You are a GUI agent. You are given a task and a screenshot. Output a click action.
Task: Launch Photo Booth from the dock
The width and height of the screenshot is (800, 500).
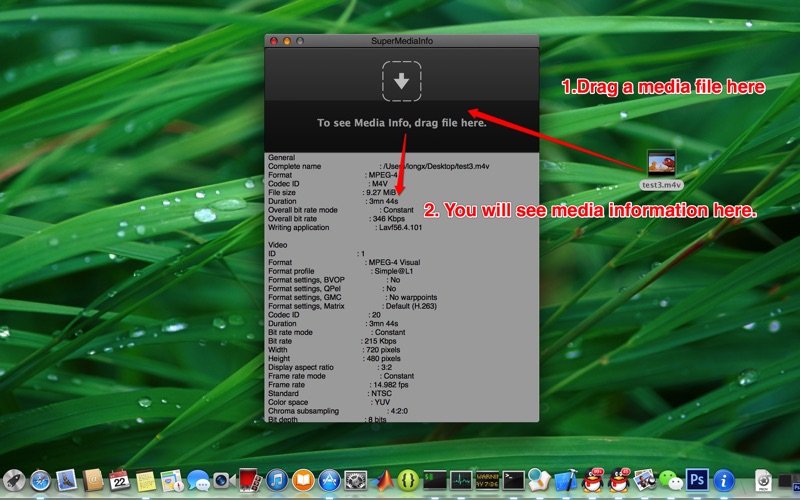(x=251, y=481)
